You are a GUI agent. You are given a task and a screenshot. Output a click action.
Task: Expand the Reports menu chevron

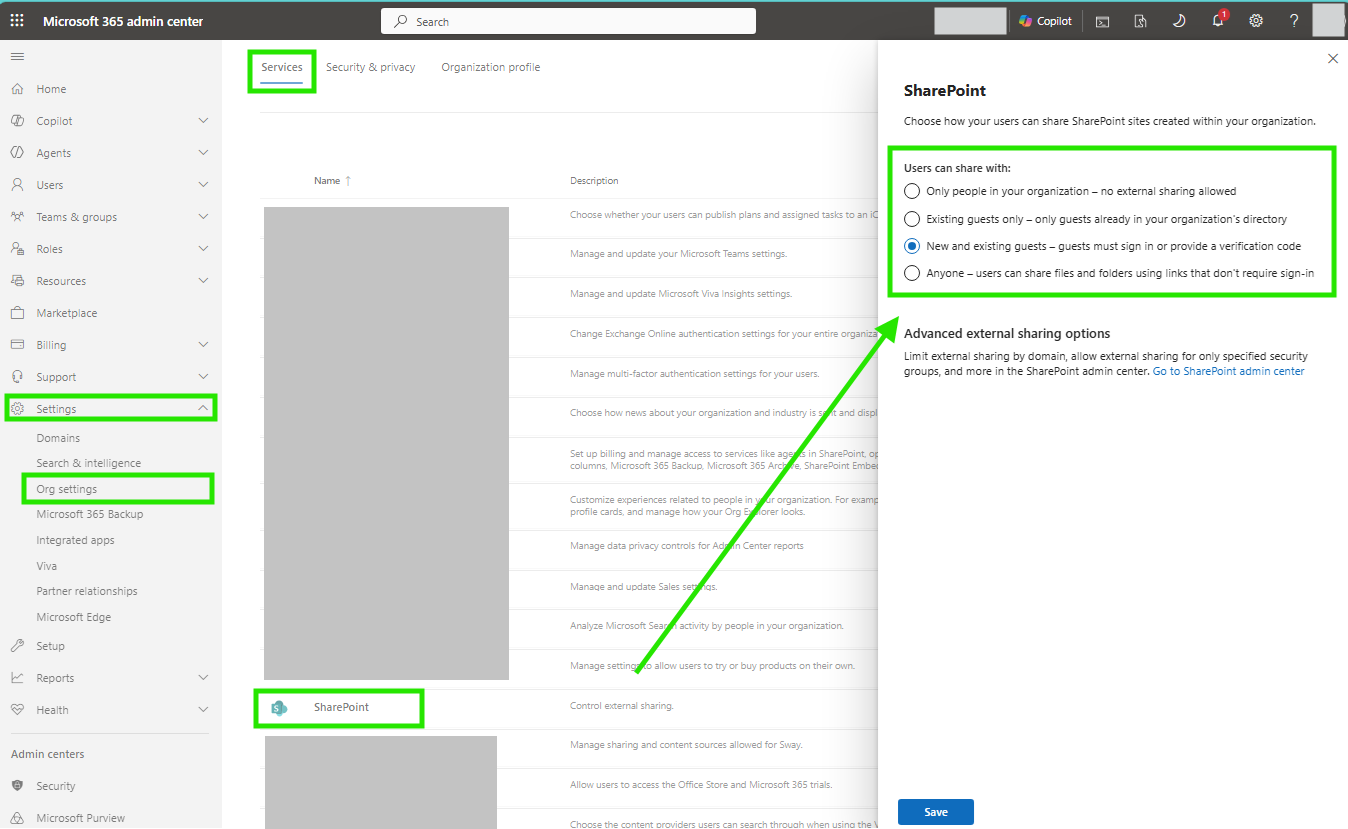coord(203,678)
